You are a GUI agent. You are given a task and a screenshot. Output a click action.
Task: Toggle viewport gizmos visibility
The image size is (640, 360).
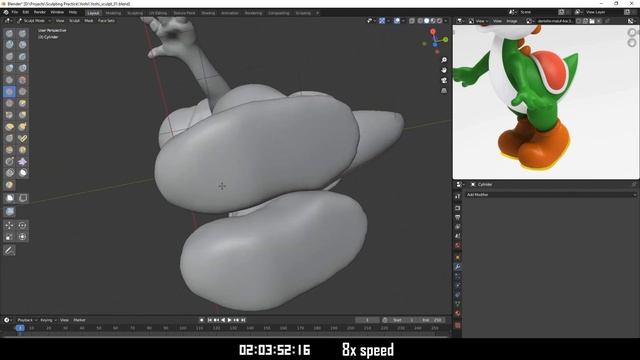pyautogui.click(x=382, y=21)
